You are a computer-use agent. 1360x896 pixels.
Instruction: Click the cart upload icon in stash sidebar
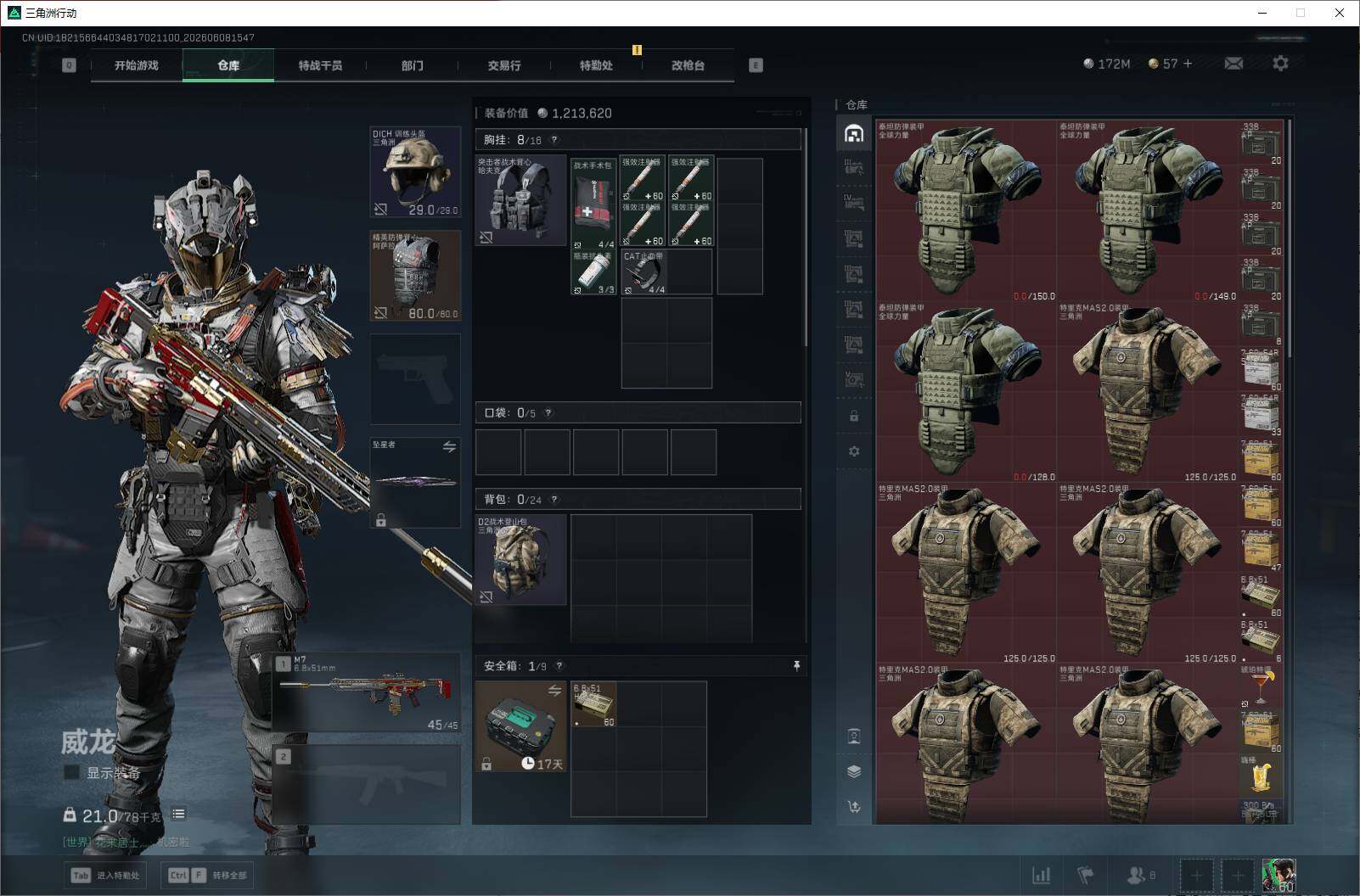(x=854, y=807)
